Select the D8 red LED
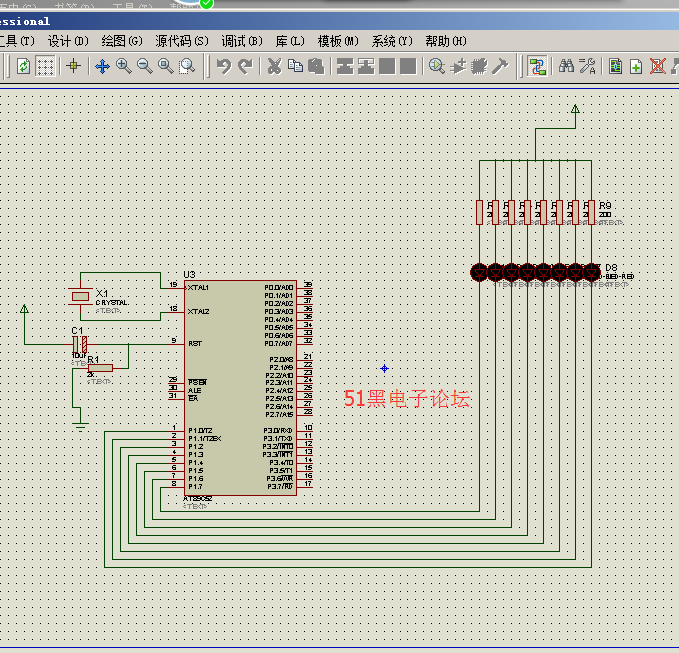This screenshot has height=653, width=679. click(592, 273)
